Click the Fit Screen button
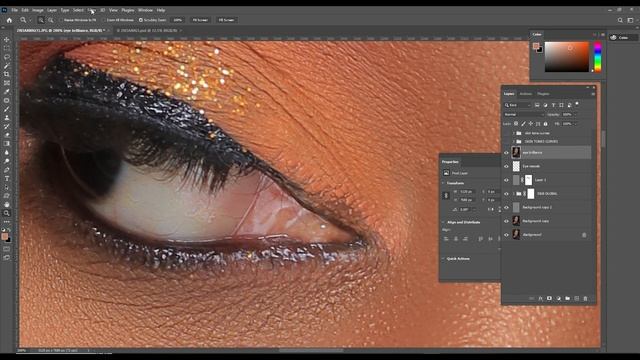 [200, 20]
